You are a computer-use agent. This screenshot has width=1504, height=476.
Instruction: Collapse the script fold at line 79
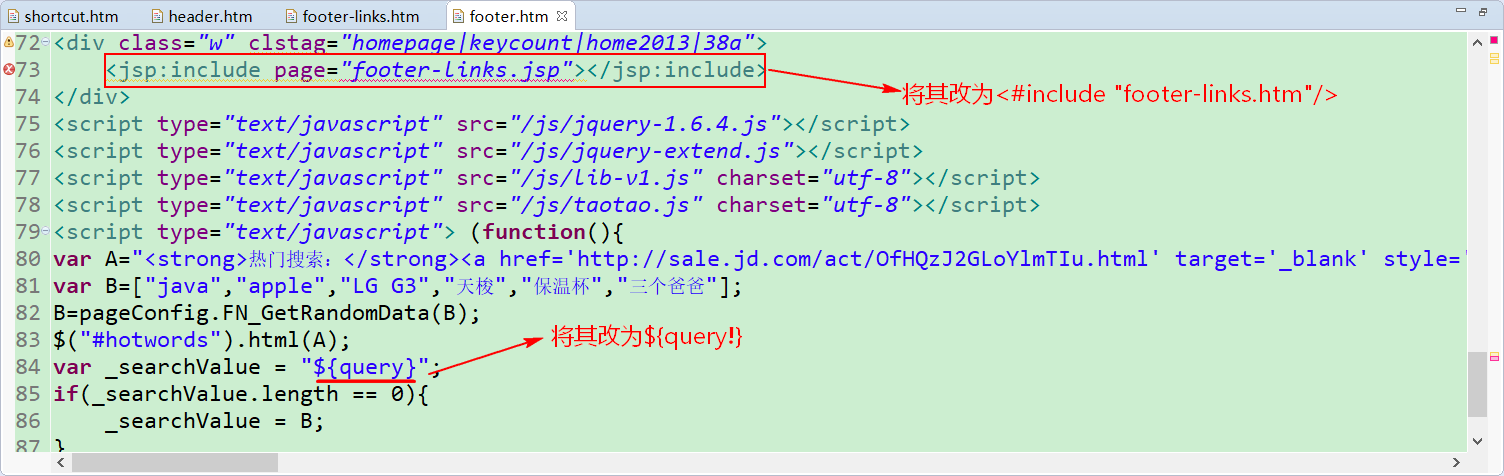click(46, 231)
